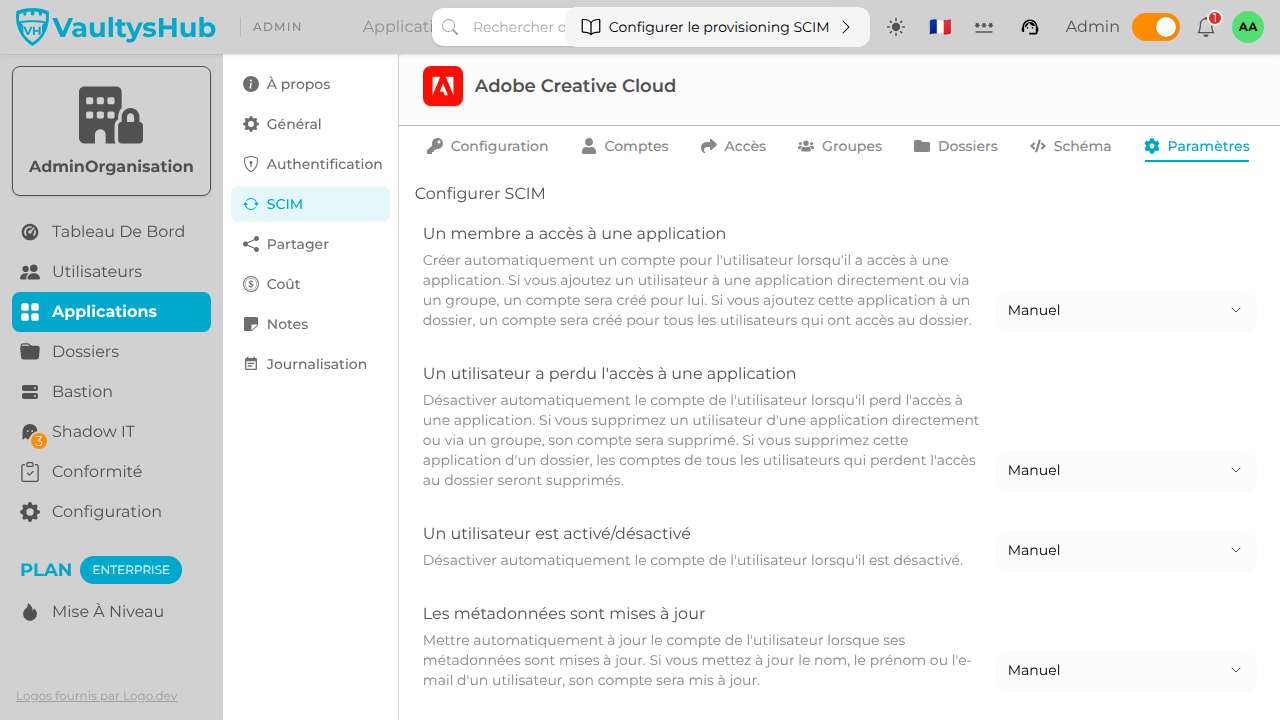
Task: Click heading "Un utilisateur a perdu l'accès"
Action: tap(609, 374)
